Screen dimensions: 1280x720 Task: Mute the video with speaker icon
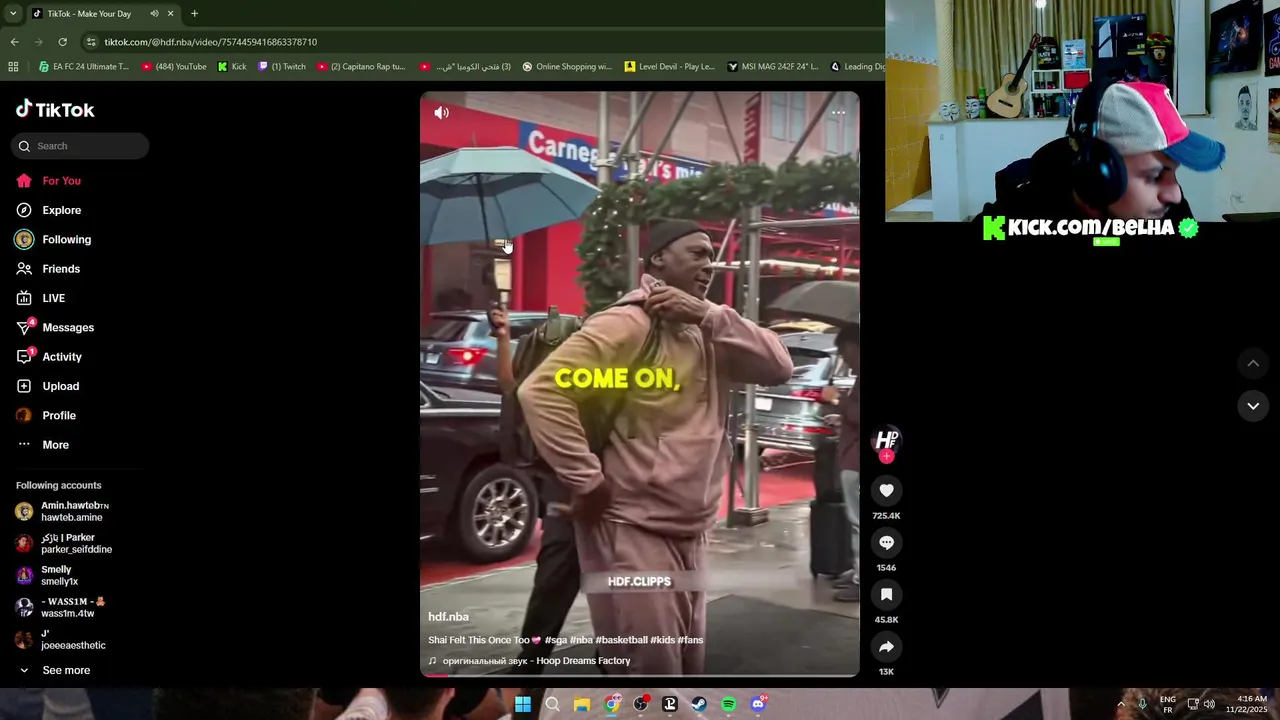tap(441, 113)
